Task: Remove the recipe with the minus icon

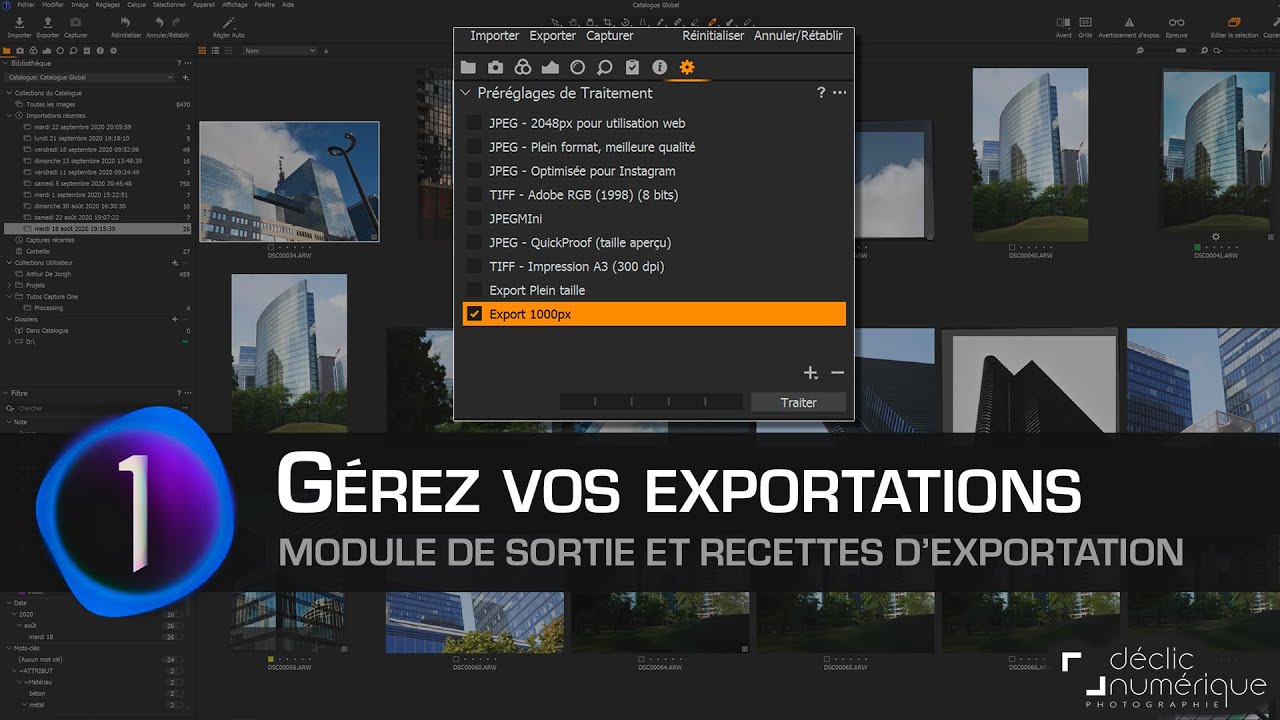Action: coord(837,373)
